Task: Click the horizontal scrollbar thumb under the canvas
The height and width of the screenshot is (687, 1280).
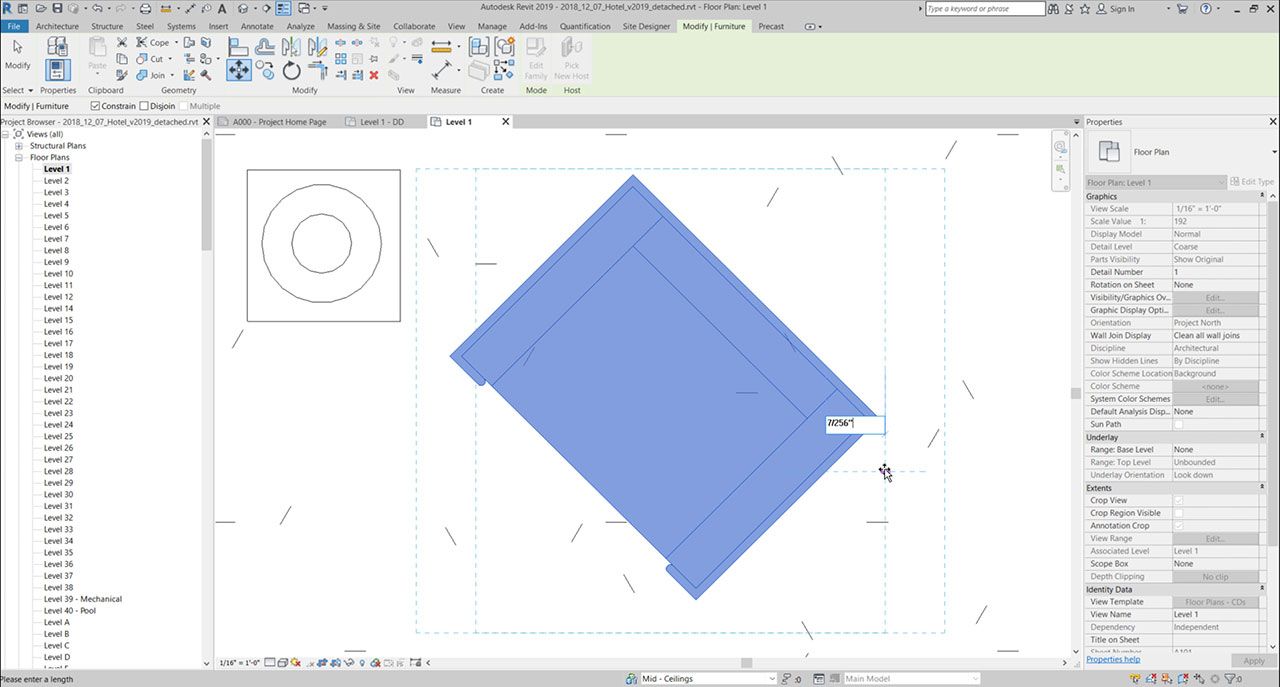Action: click(x=746, y=663)
